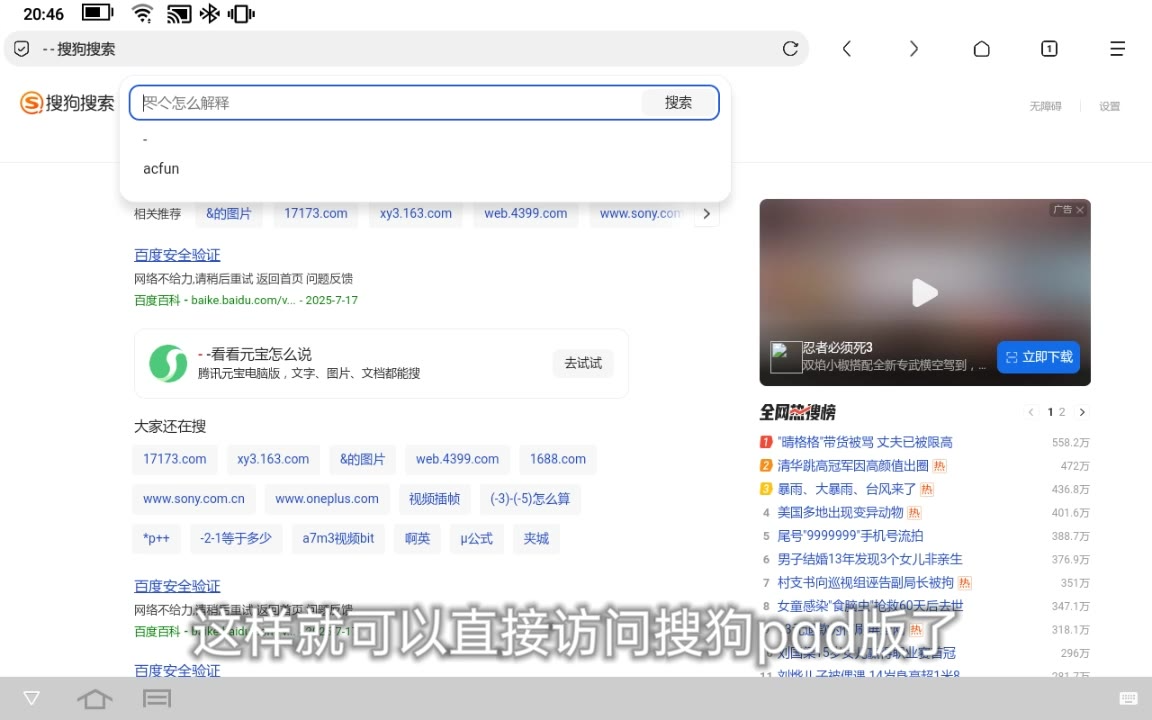Tap the site security shield icon

[x=21, y=49]
